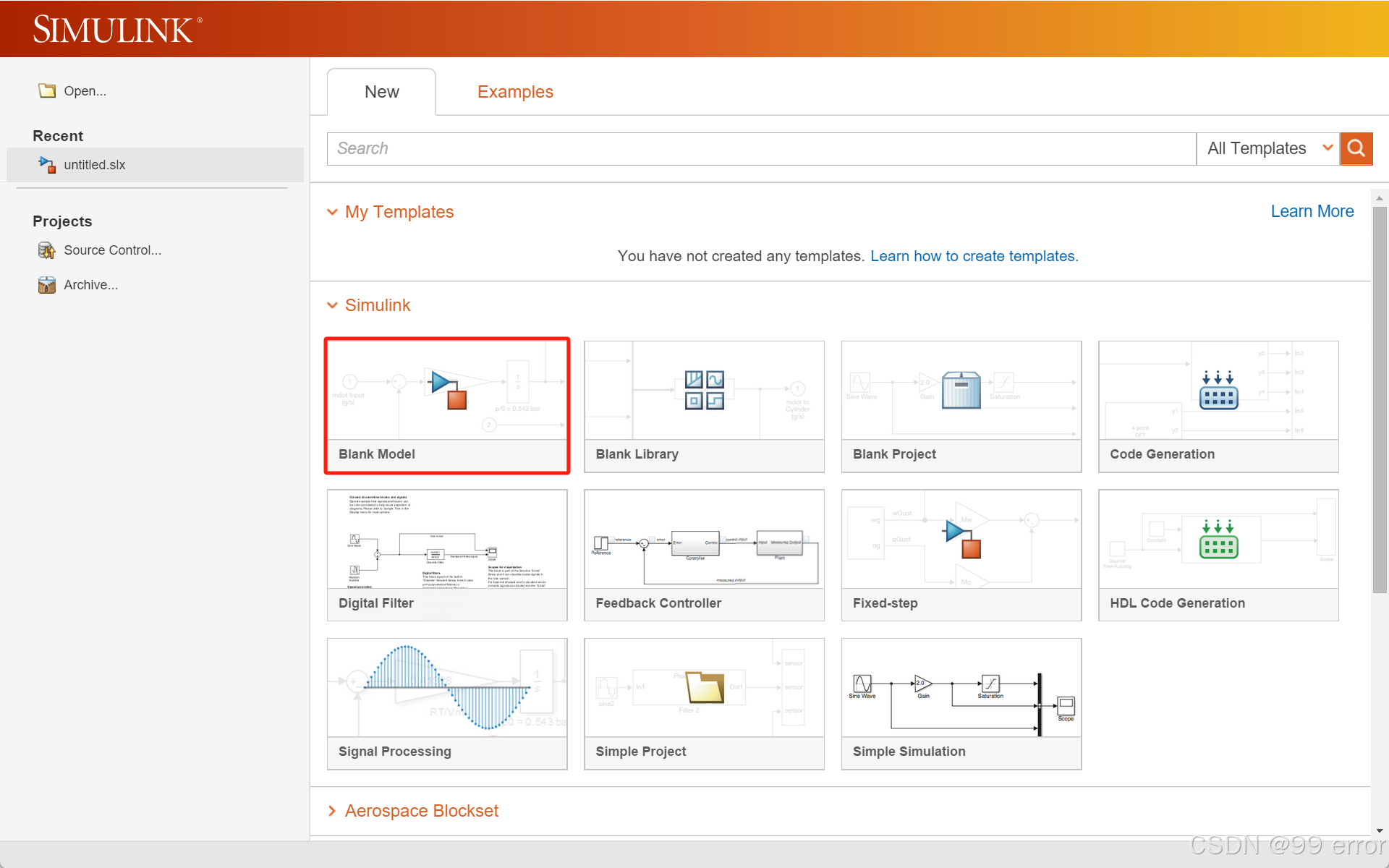
Task: Click the template Search field
Action: [760, 148]
